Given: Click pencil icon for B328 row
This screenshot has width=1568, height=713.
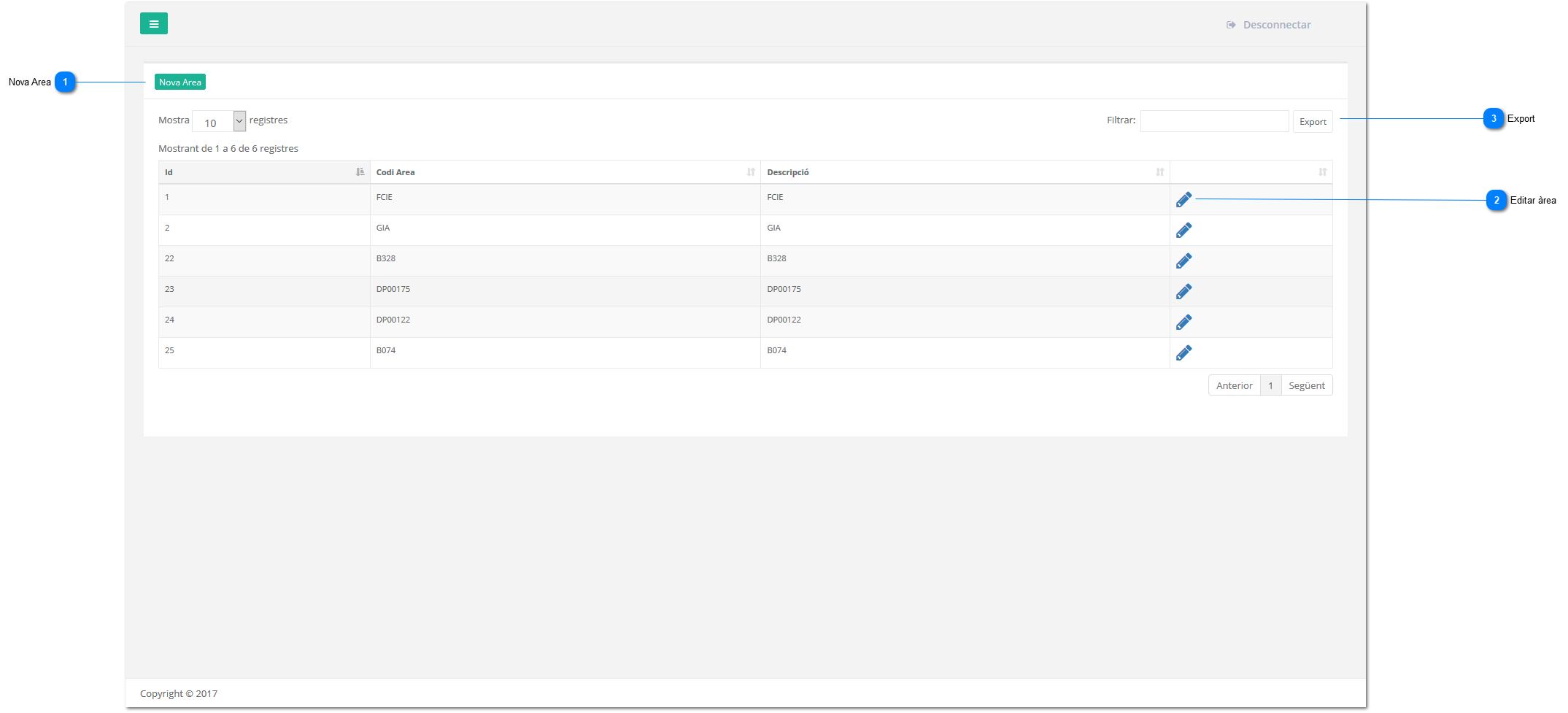Looking at the screenshot, I should coord(1183,261).
